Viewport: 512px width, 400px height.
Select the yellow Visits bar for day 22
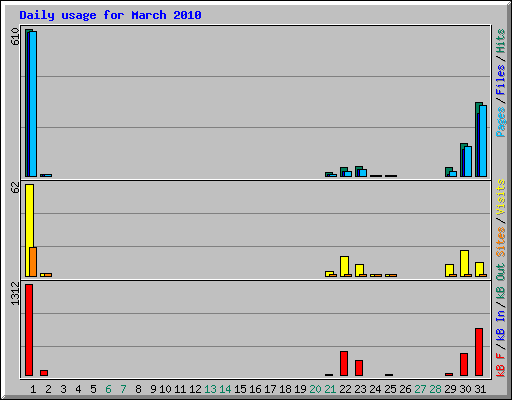tap(344, 267)
